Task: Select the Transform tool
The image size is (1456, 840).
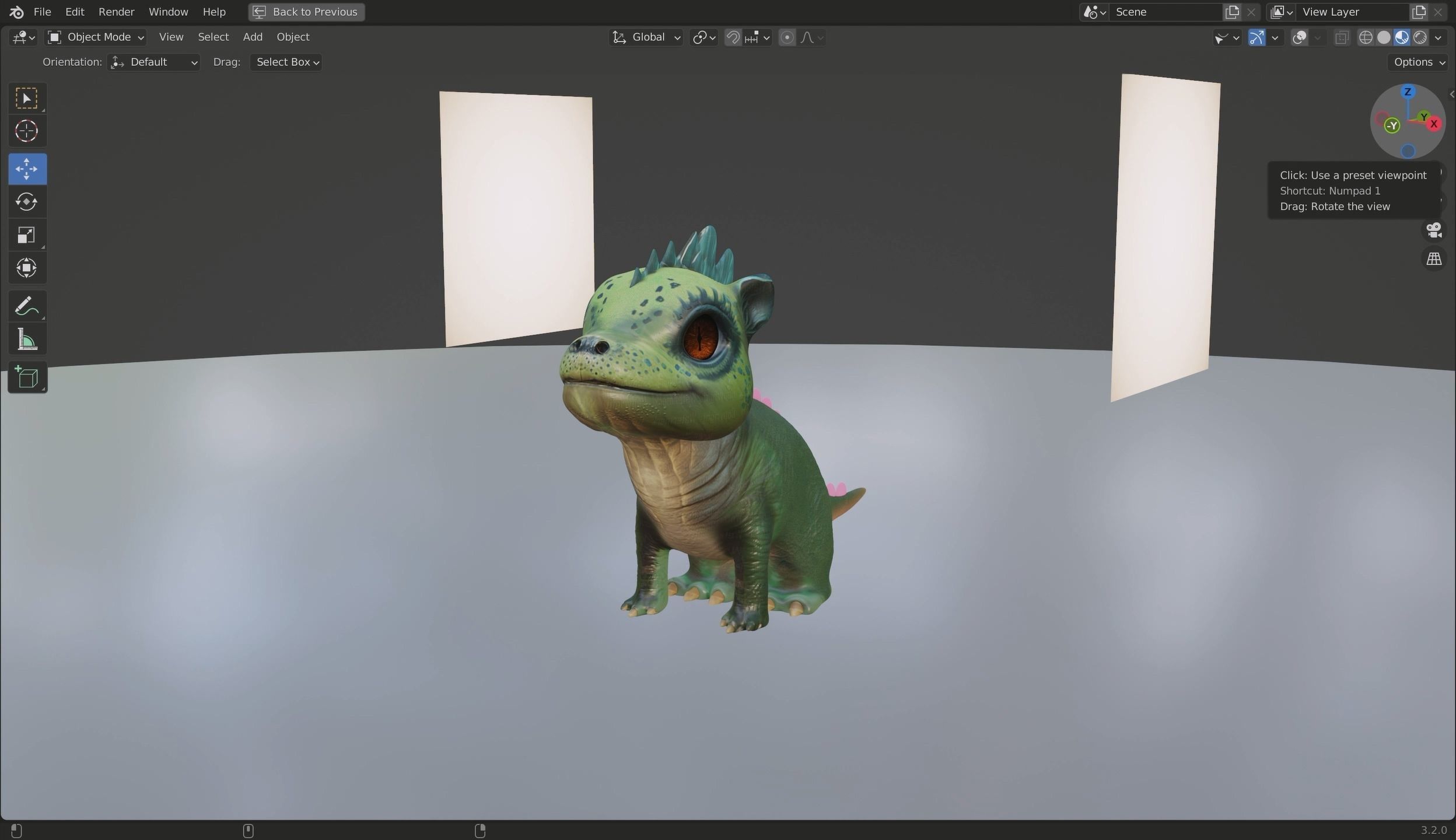Action: pyautogui.click(x=27, y=268)
